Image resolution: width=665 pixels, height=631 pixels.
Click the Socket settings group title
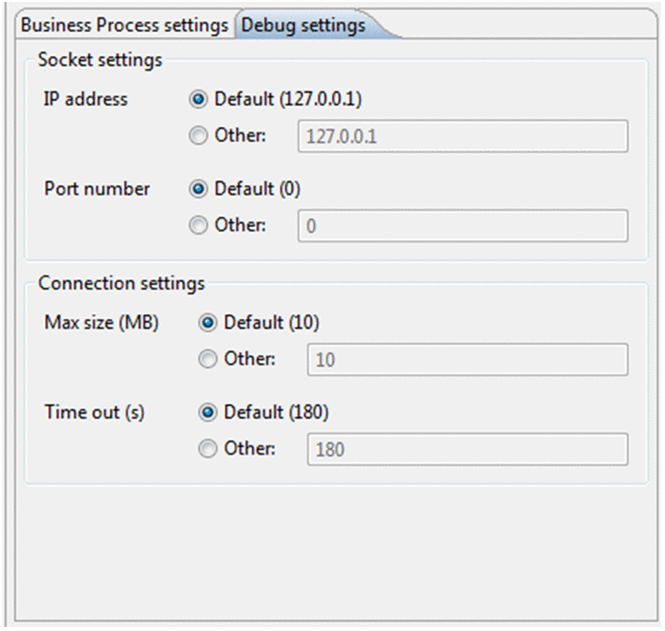(100, 60)
